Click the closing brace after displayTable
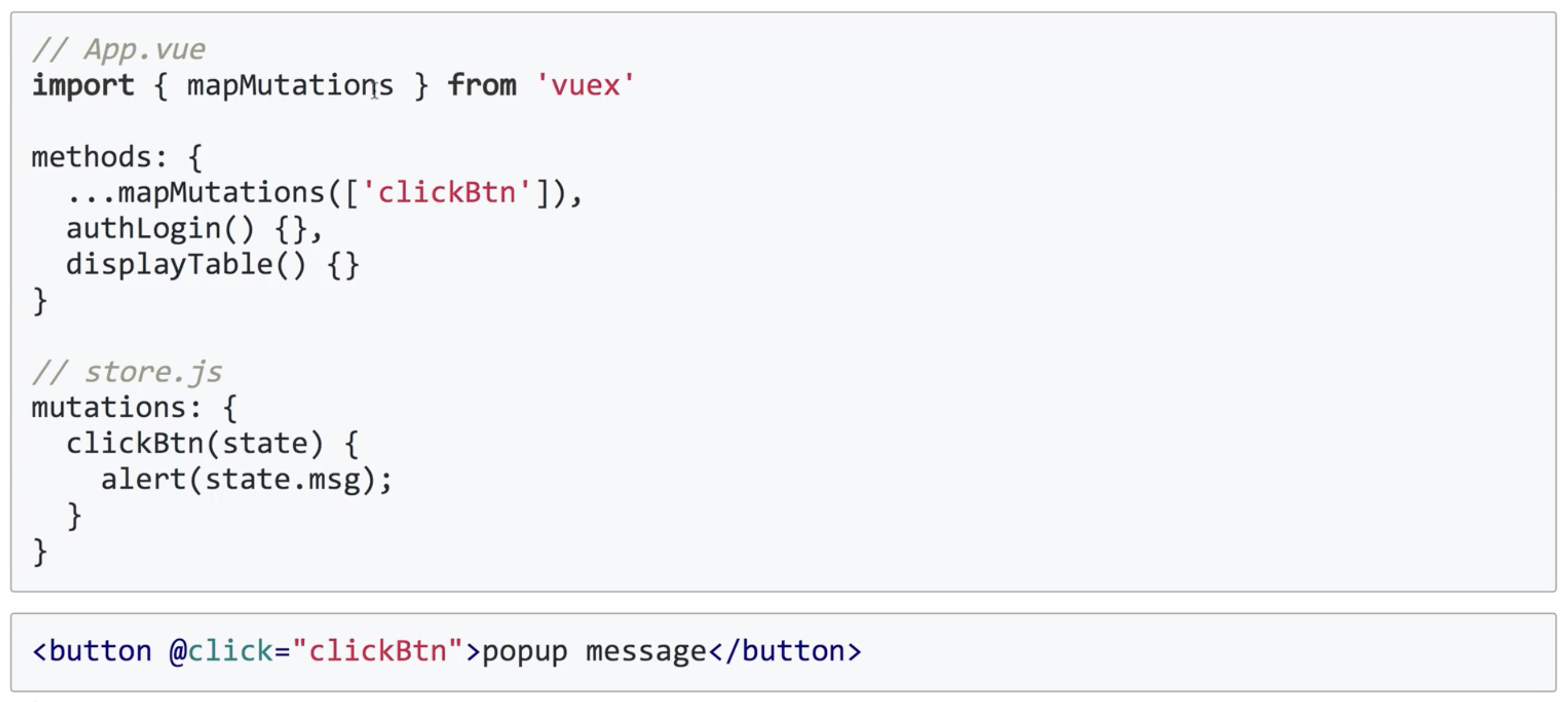The height and width of the screenshot is (702, 1568). (x=40, y=301)
